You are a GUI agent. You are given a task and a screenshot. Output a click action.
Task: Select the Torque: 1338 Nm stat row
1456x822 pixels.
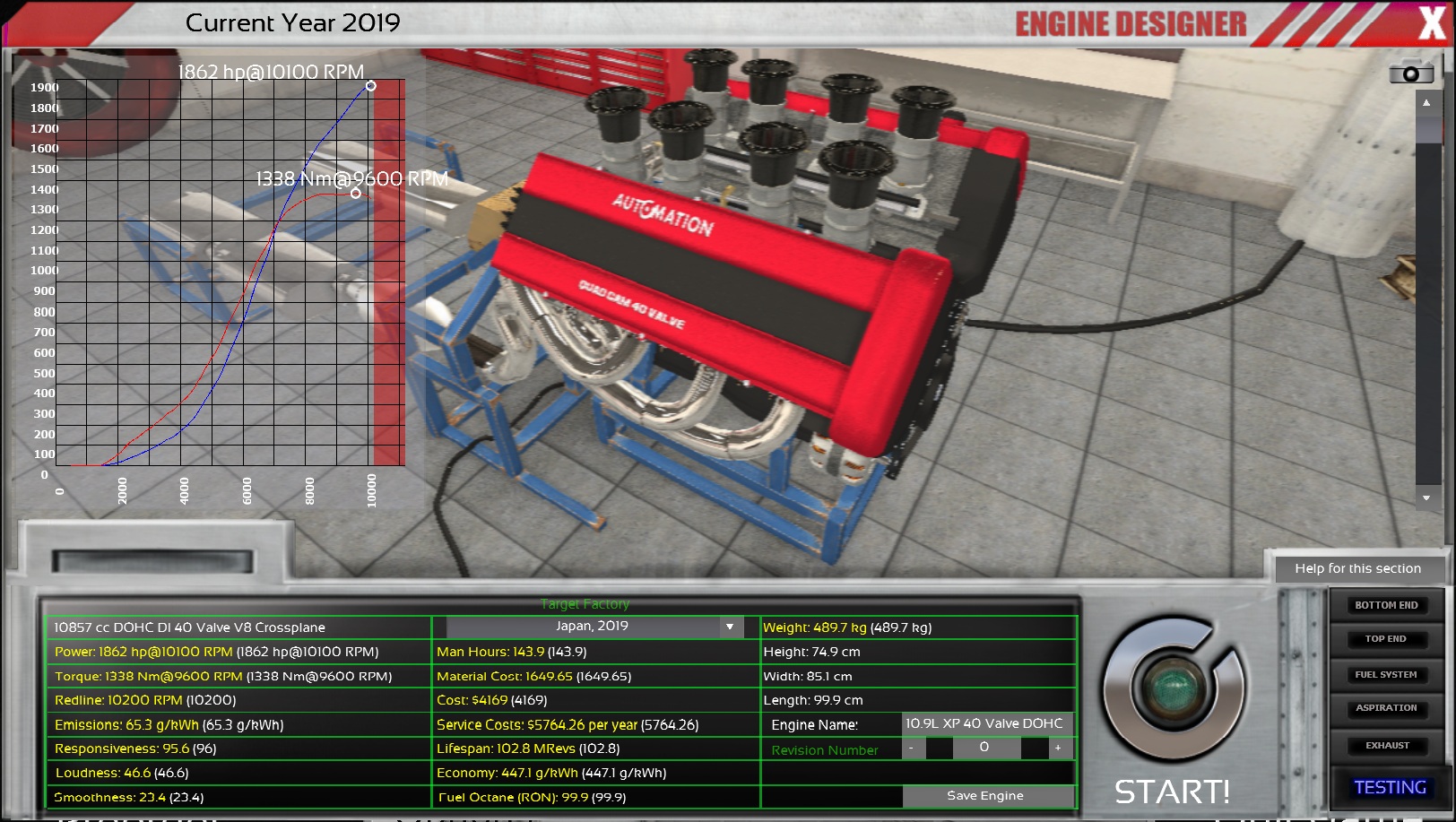(x=238, y=676)
